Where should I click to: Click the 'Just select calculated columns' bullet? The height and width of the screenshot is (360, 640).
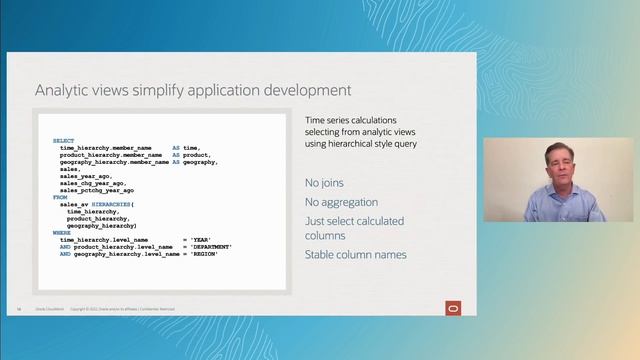(354, 228)
